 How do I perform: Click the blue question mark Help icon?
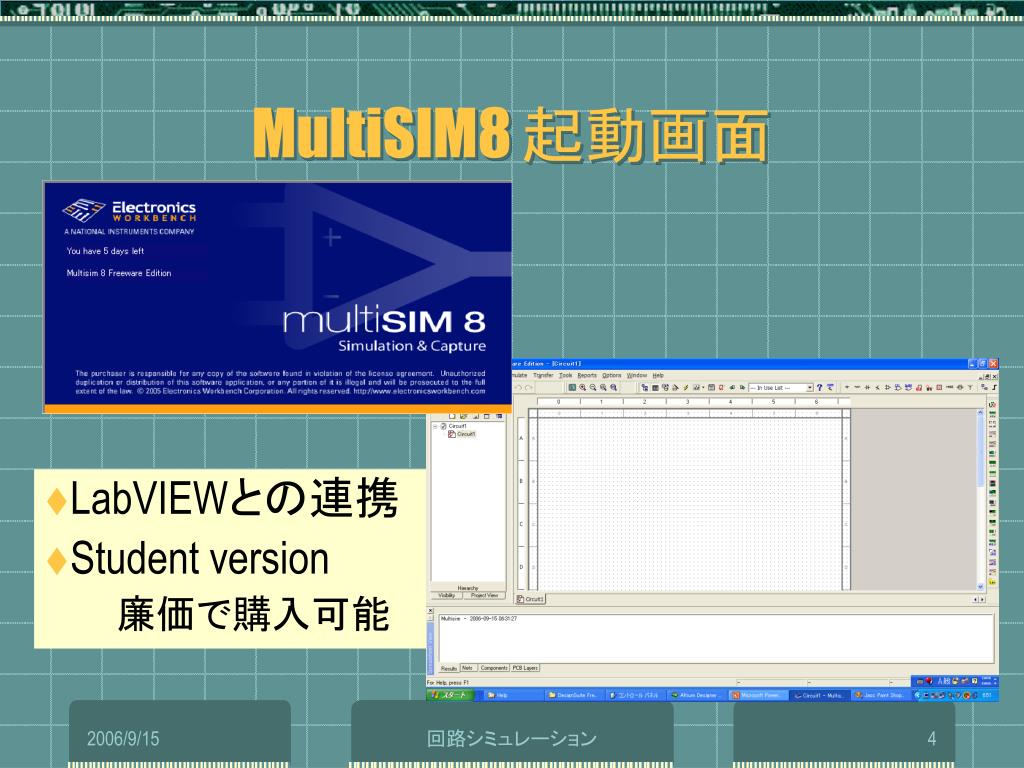click(x=820, y=387)
